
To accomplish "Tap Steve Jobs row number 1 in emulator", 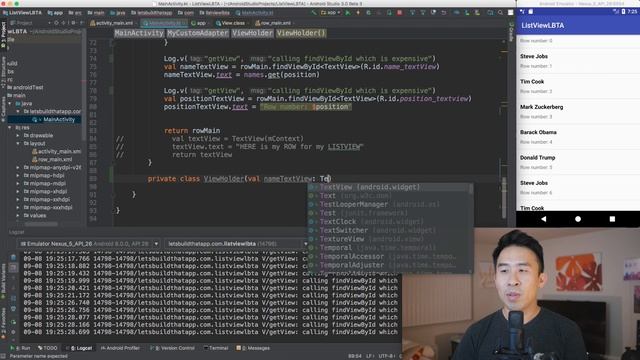I will [x=578, y=61].
